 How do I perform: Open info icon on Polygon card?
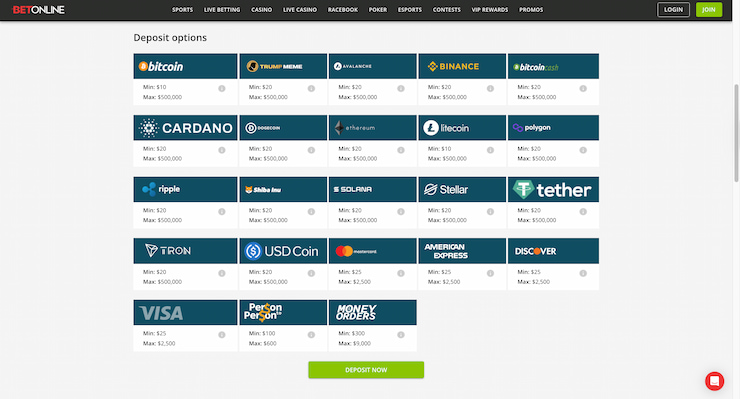pos(583,150)
